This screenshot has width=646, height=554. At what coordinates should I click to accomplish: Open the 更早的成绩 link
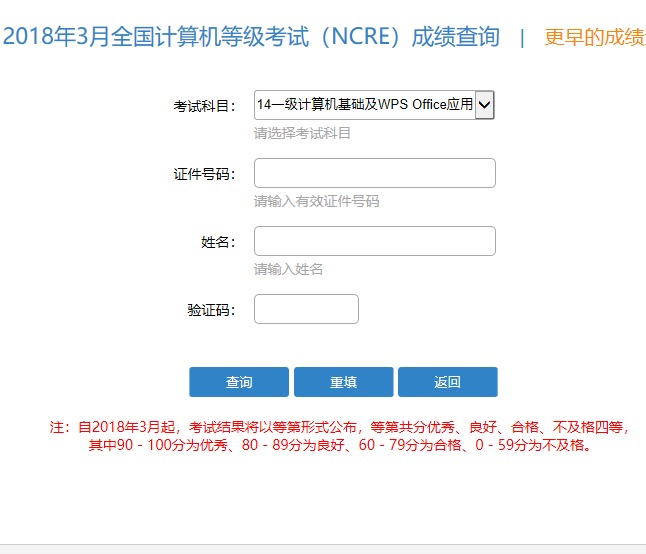pyautogui.click(x=594, y=38)
